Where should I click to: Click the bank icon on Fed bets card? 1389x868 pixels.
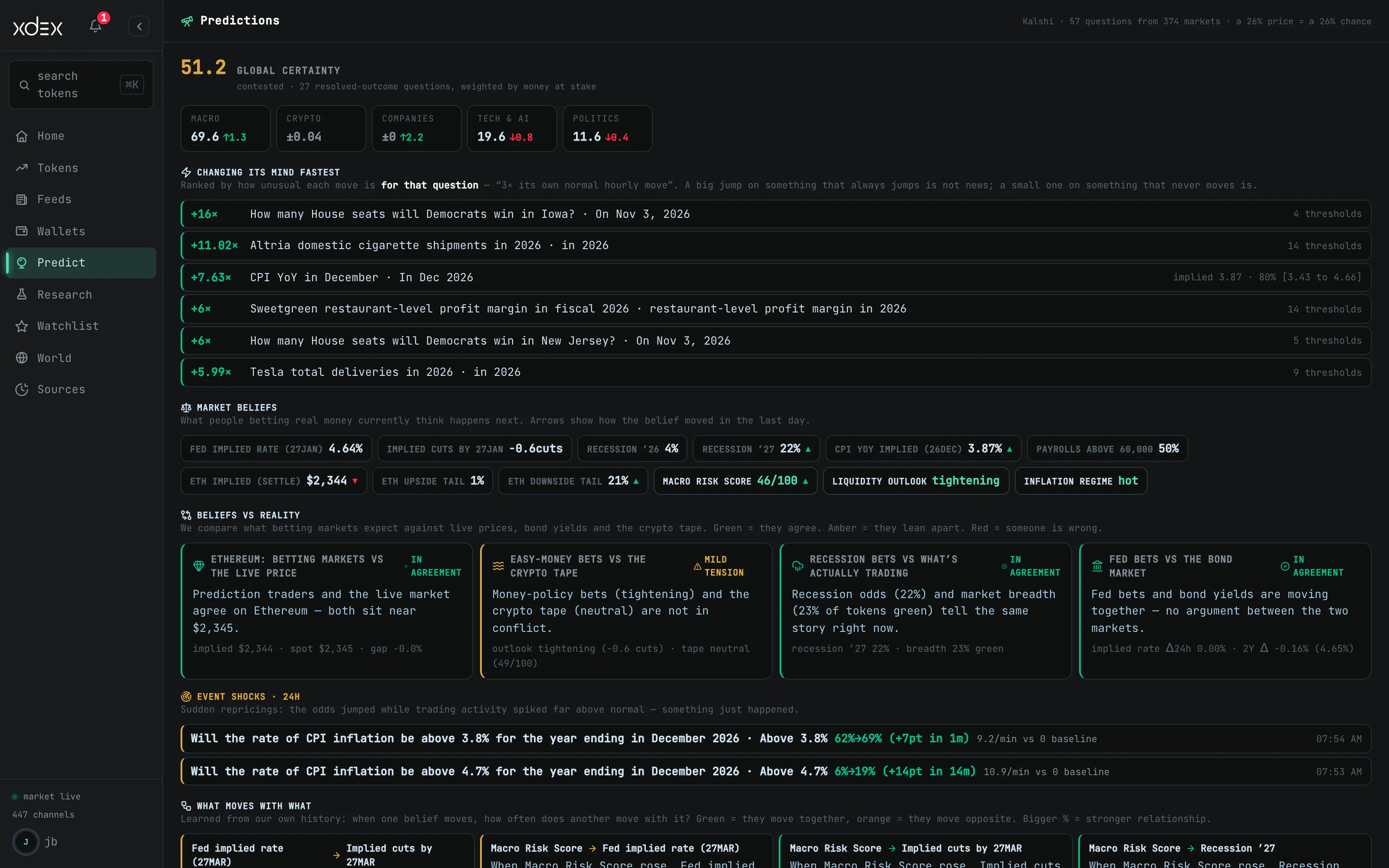point(1097,566)
